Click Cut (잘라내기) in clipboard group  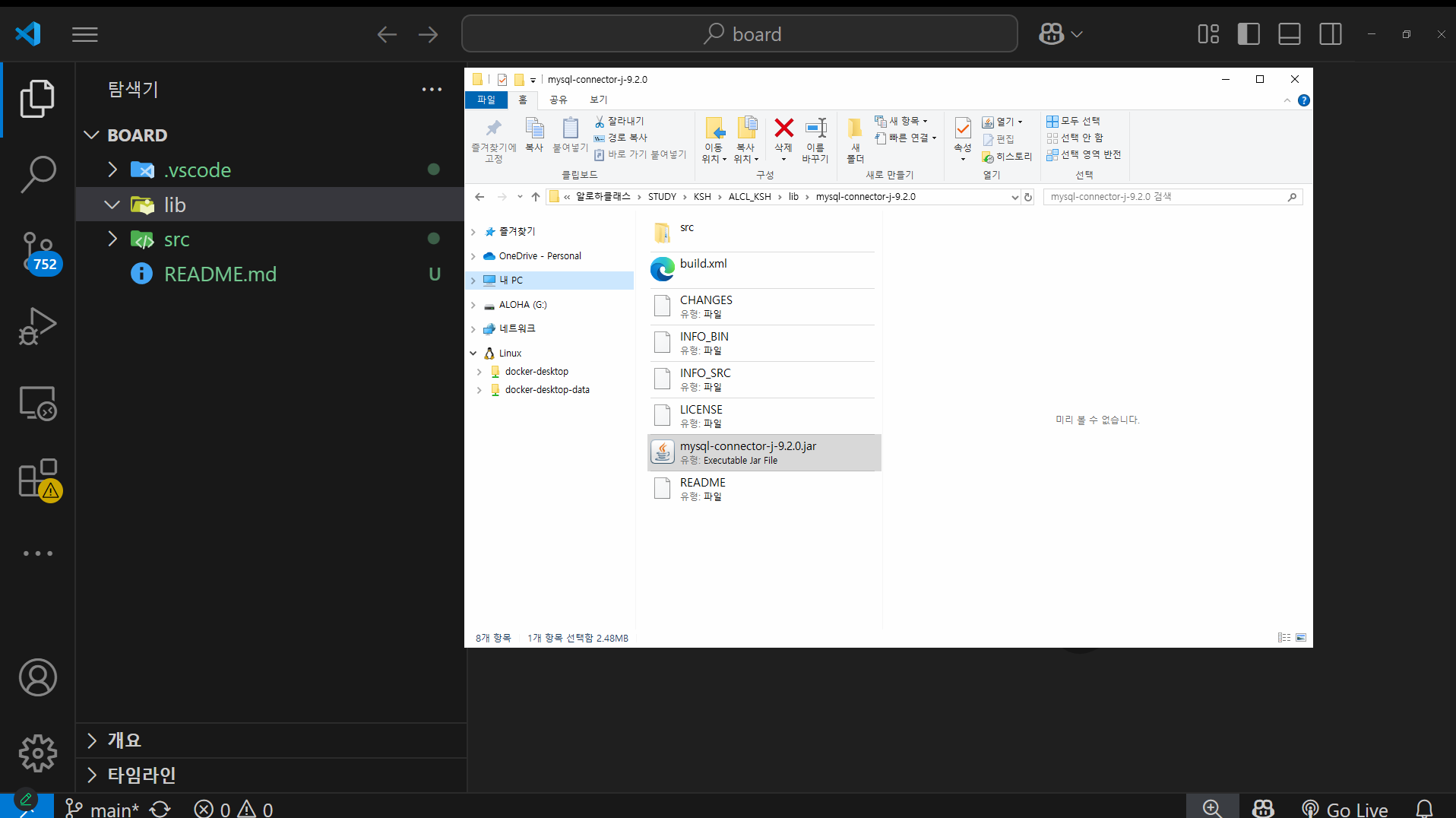point(619,122)
